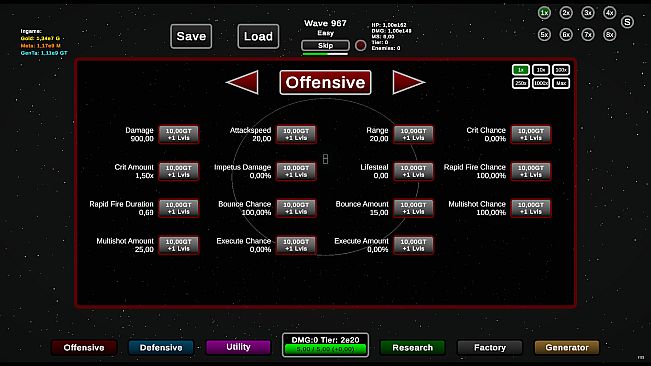This screenshot has height=366, width=651.
Task: Click the Load button
Action: pyautogui.click(x=258, y=36)
